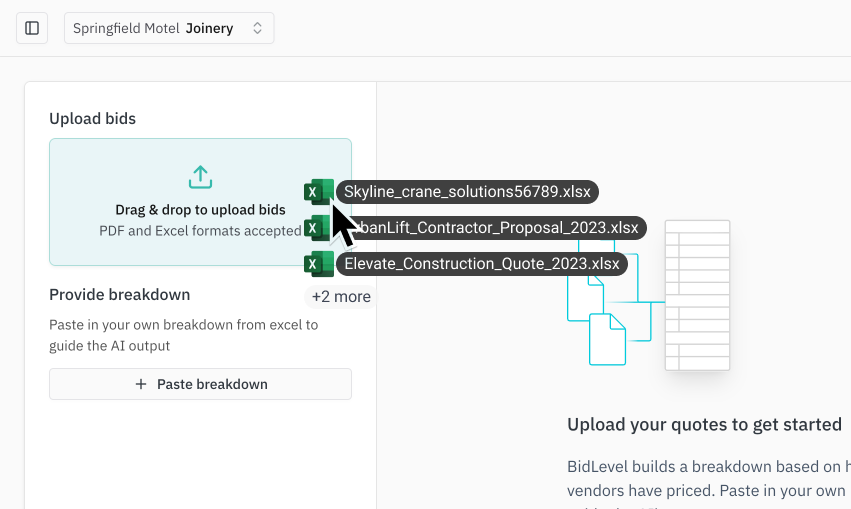
Task: Click the 'Upload bids' heading
Action: coord(92,118)
